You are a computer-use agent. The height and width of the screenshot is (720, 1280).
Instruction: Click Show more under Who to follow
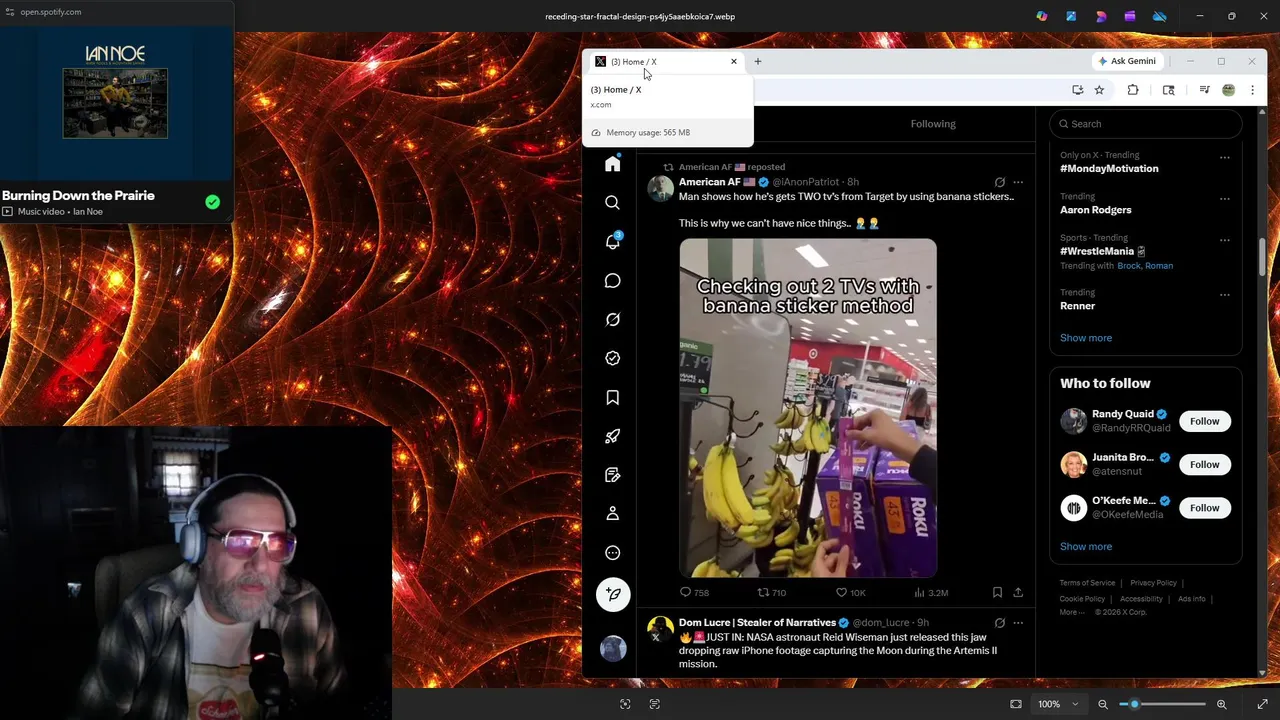click(x=1086, y=547)
